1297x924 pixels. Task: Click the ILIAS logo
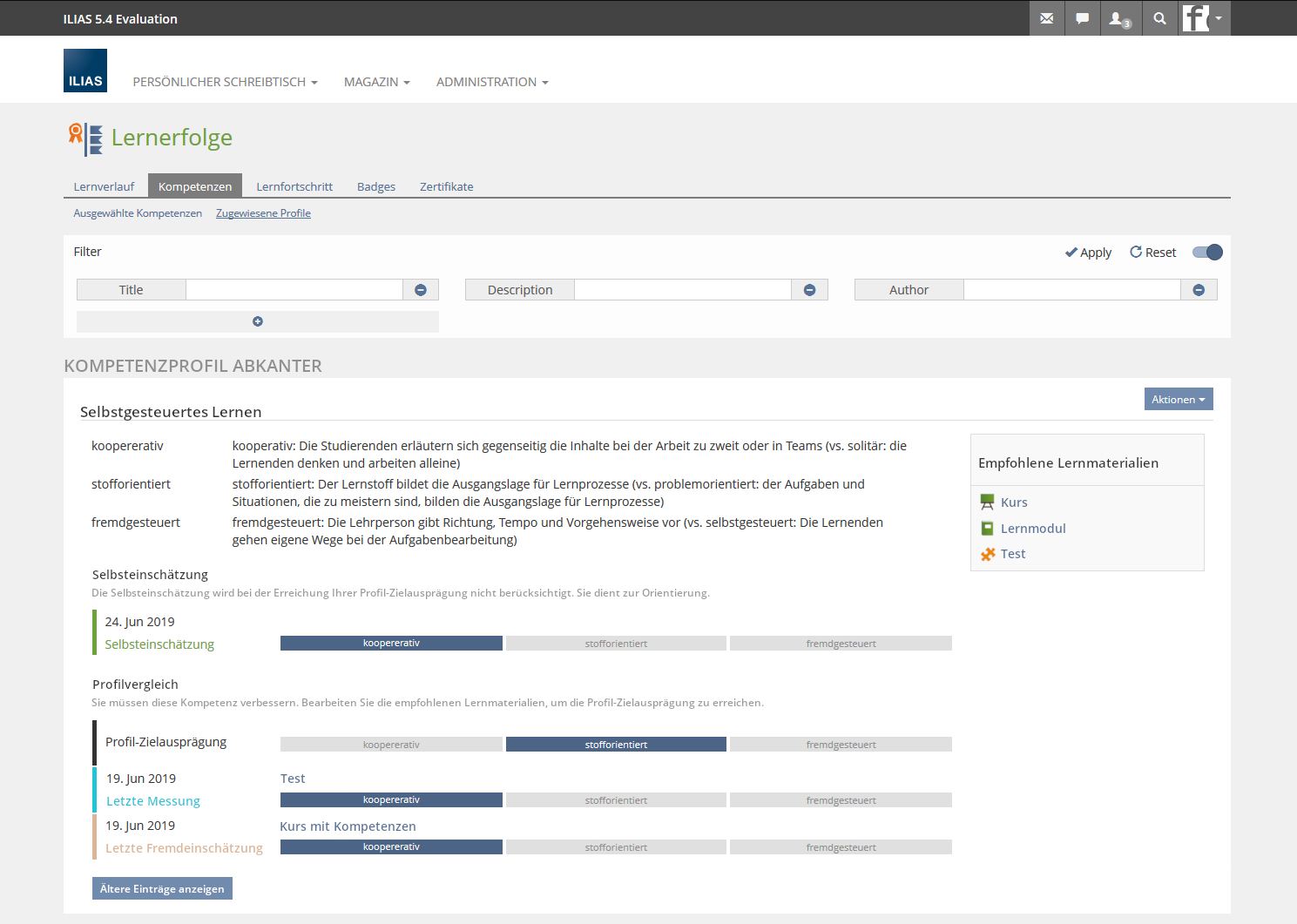click(85, 71)
